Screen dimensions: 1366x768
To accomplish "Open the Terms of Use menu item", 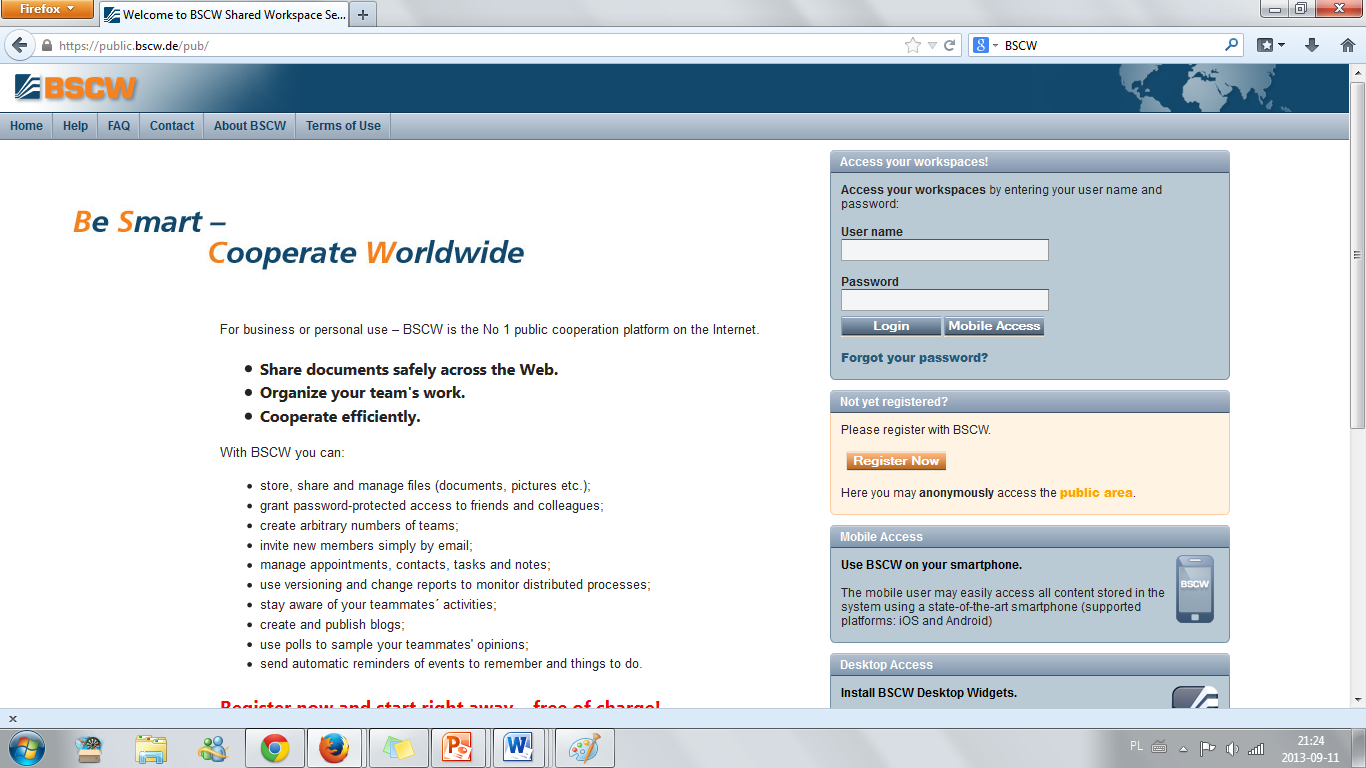I will [343, 126].
